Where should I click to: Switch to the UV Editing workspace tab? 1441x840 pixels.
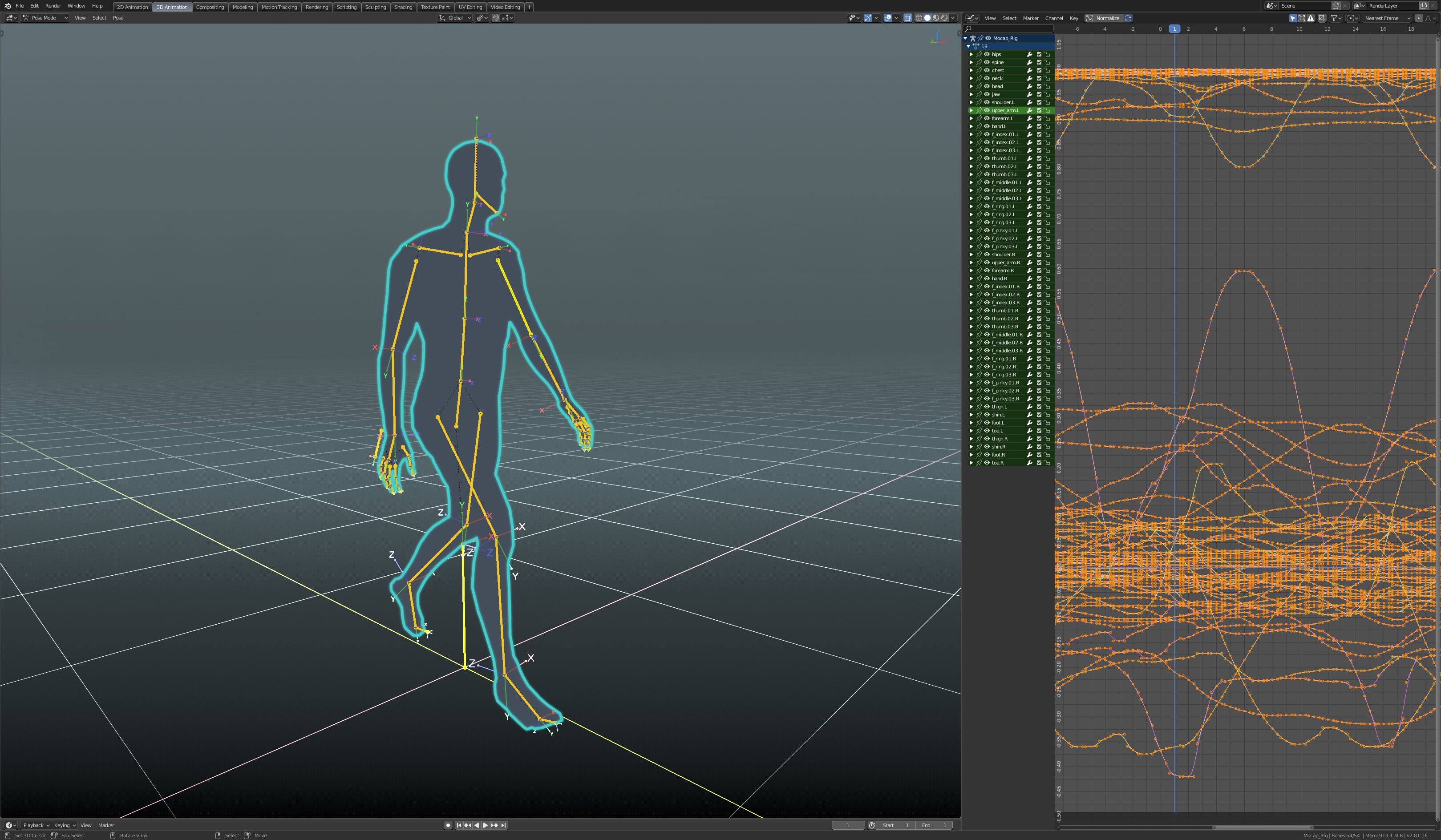[470, 7]
